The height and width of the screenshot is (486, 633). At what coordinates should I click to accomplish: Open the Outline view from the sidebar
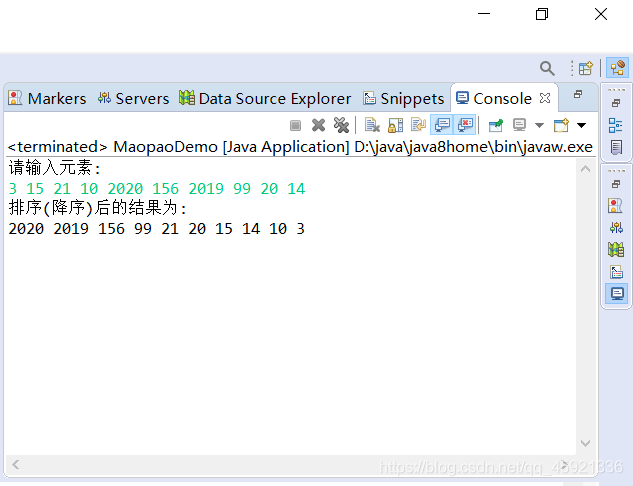(x=616, y=126)
